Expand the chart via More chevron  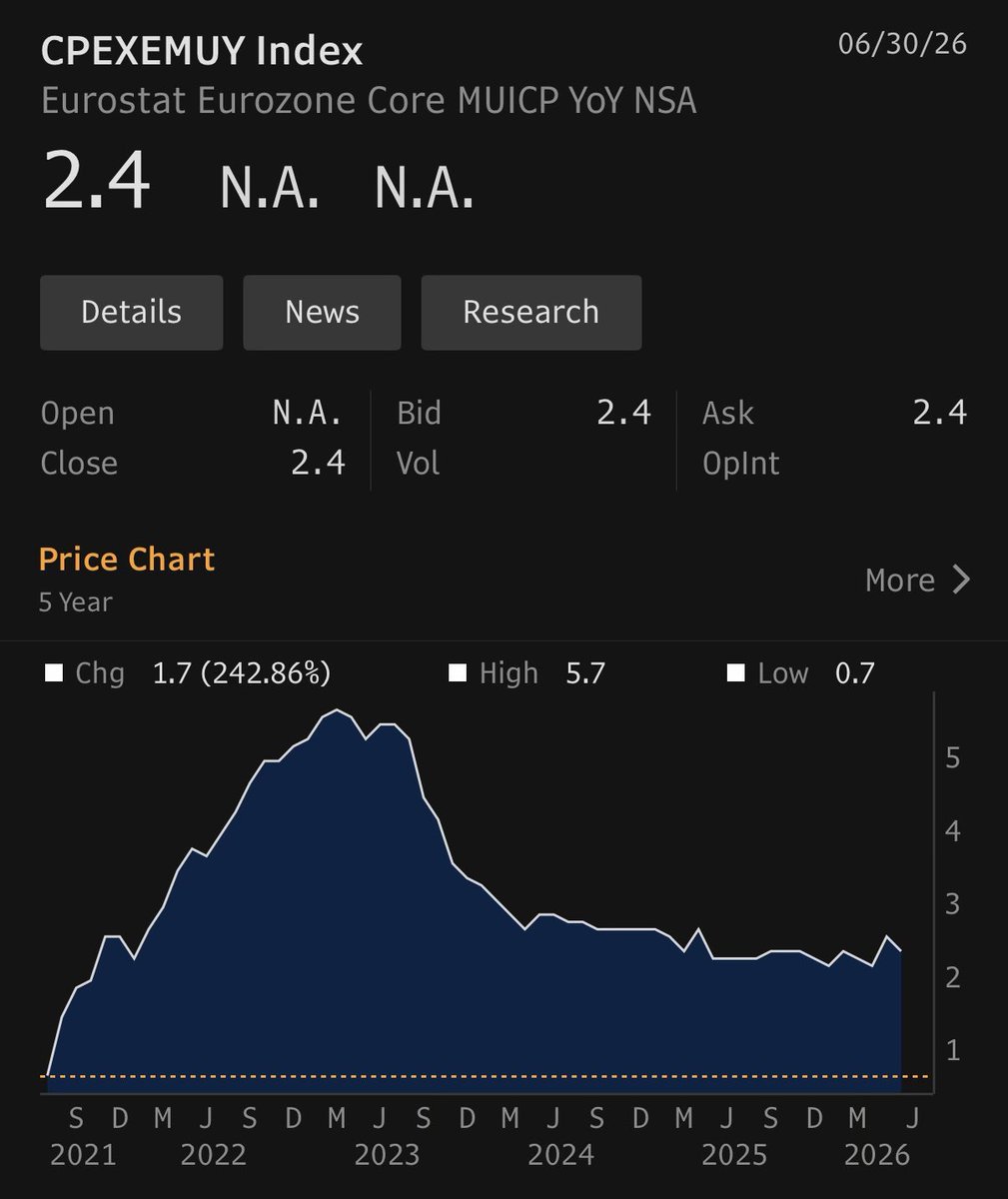[961, 580]
